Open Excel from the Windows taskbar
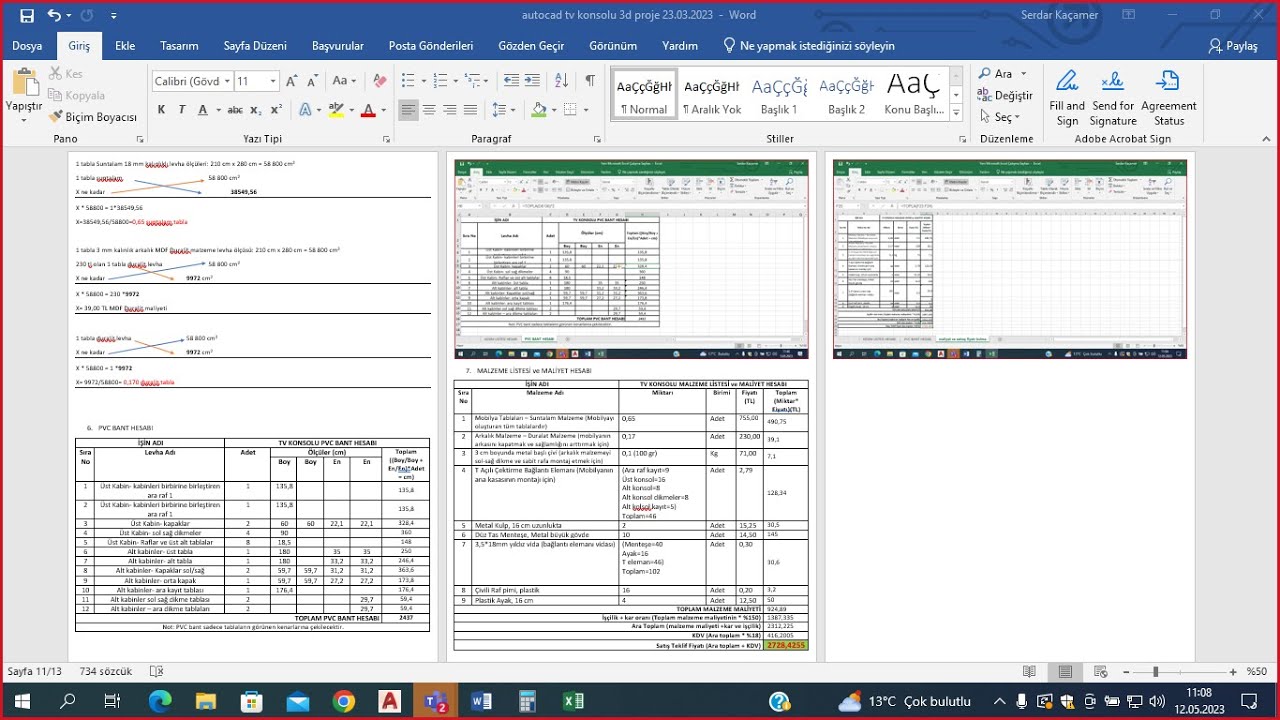 (573, 701)
